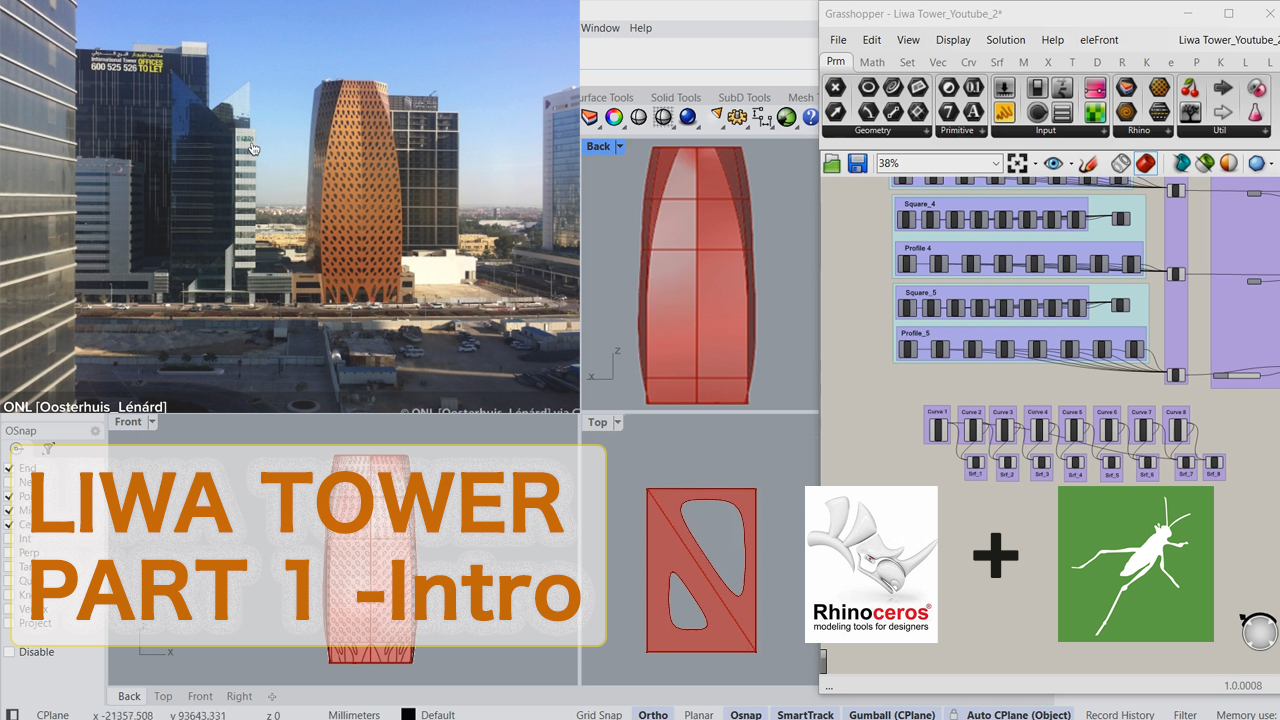Toggle the Disable checkbox in OSnap panel
Image resolution: width=1280 pixels, height=720 pixels.
[x=10, y=652]
